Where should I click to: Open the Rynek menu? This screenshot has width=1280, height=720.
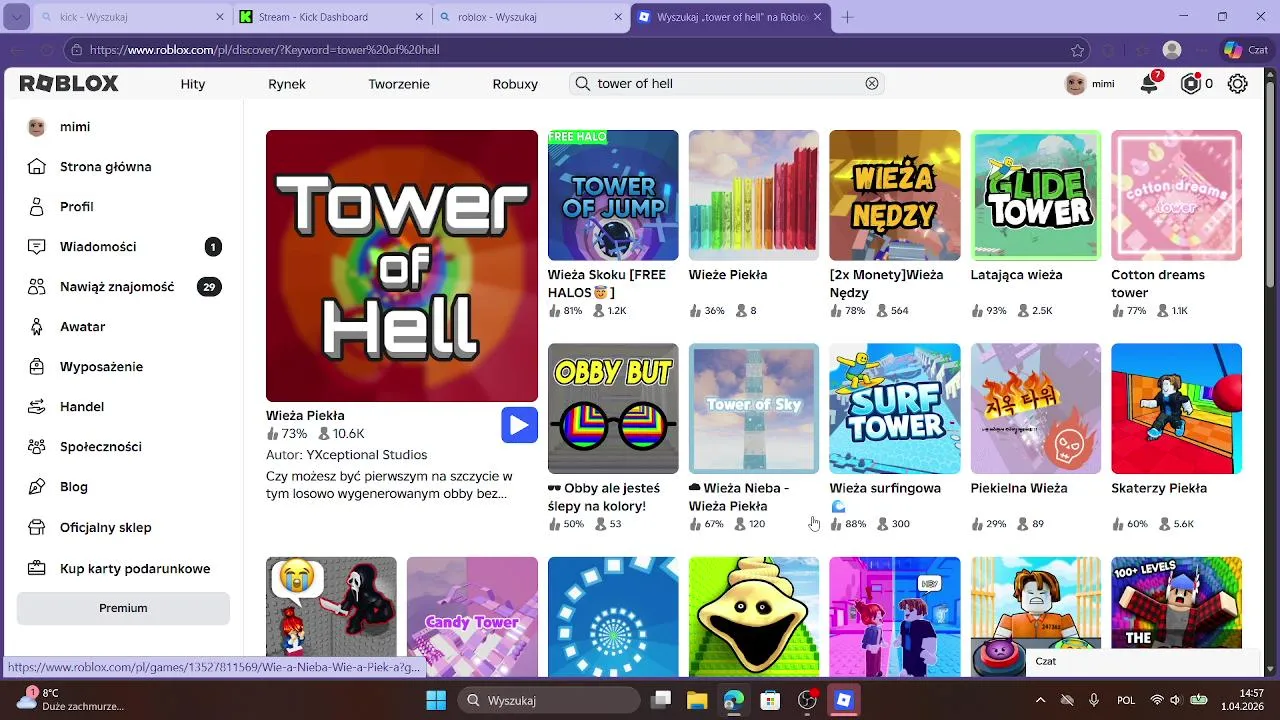point(287,84)
